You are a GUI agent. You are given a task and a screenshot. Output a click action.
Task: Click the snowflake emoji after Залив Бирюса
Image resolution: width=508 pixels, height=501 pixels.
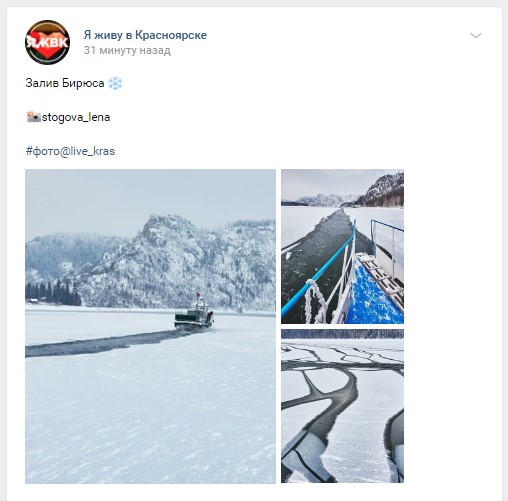[115, 83]
